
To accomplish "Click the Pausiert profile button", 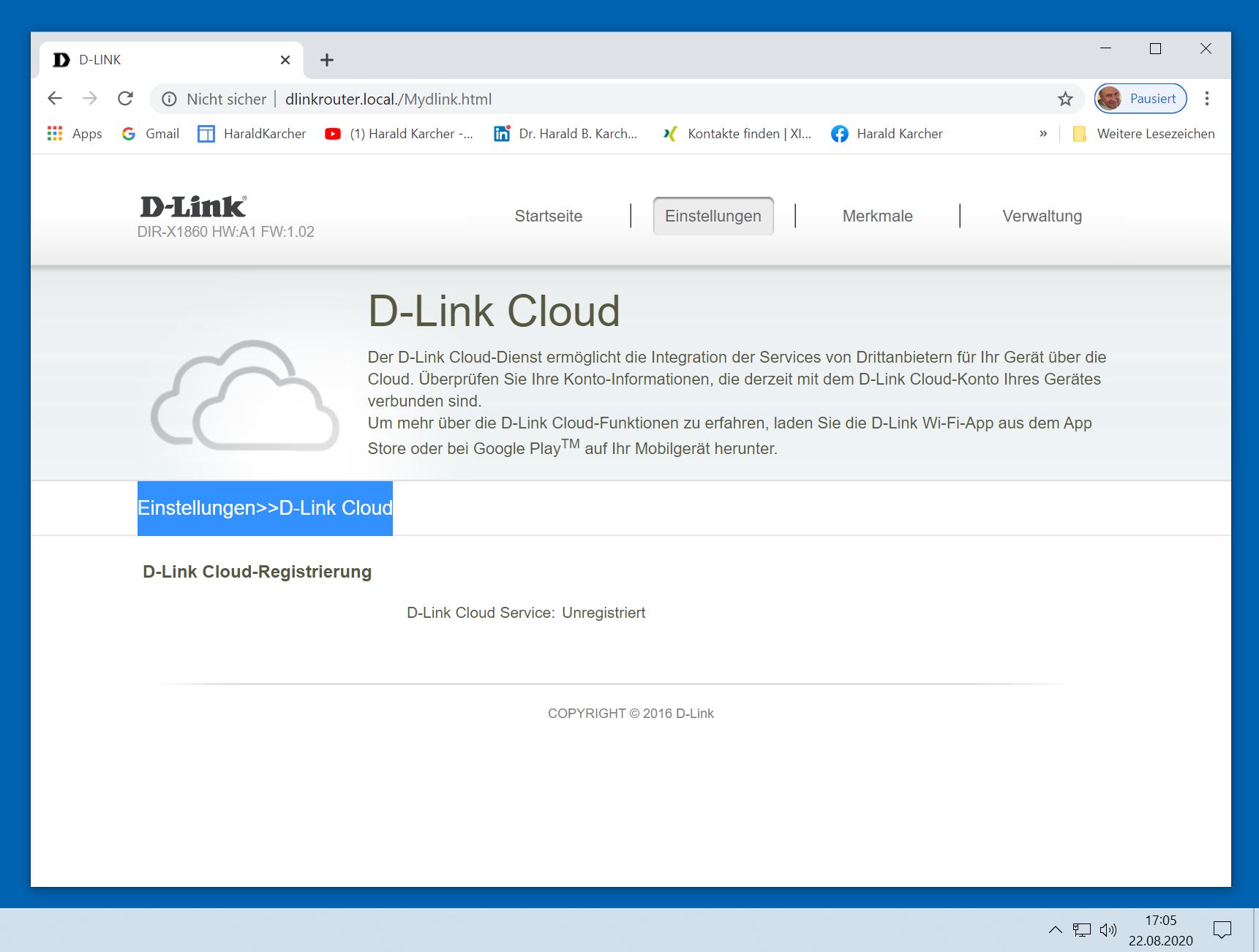I will (1140, 99).
